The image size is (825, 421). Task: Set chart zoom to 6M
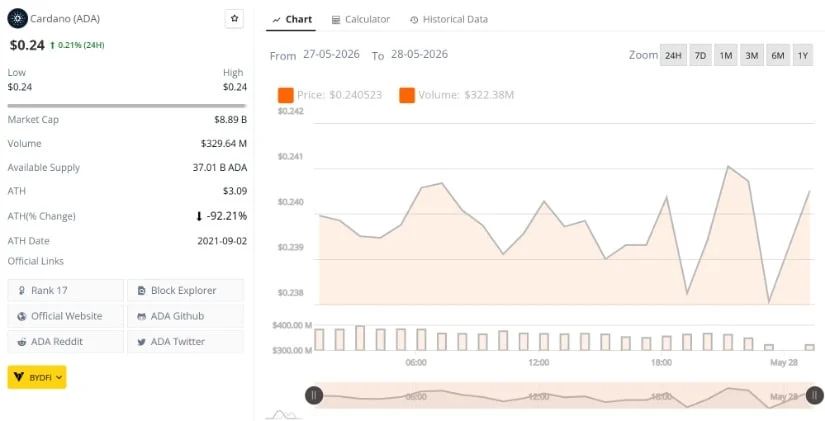pos(778,55)
